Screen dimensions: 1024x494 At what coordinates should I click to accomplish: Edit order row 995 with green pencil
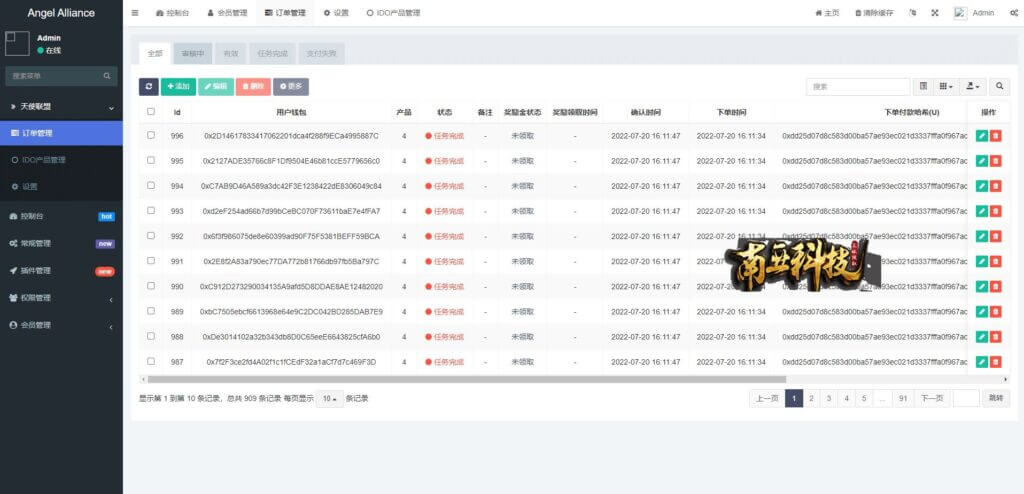(982, 161)
